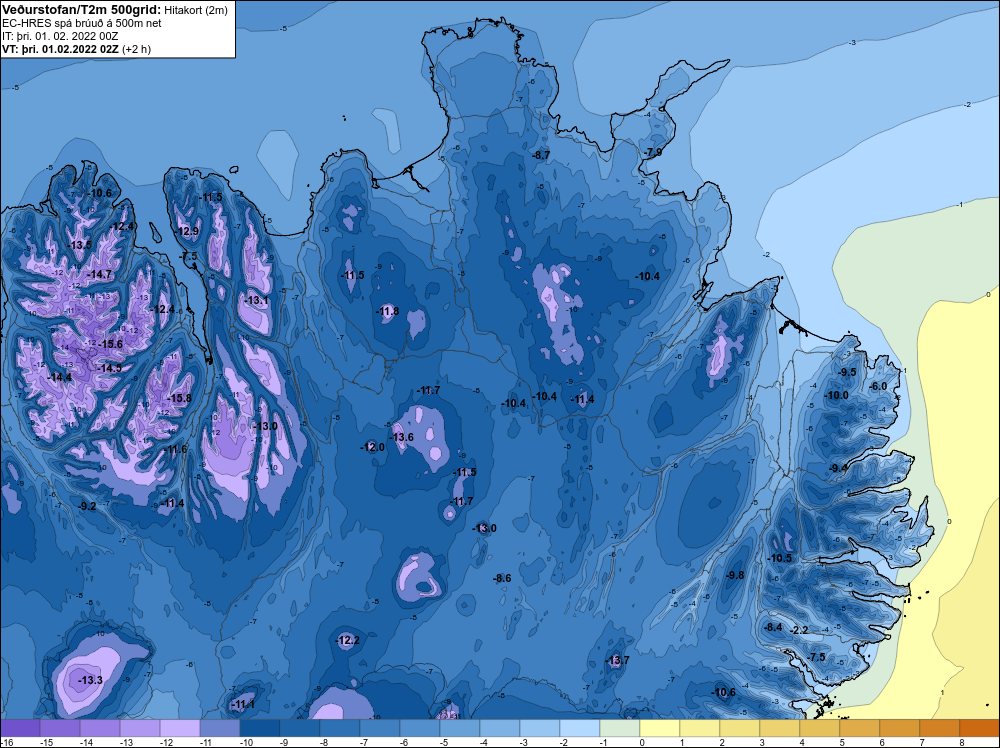Image resolution: width=1000 pixels, height=748 pixels.
Task: Click the -12.9 temperature value
Action: pos(188,231)
